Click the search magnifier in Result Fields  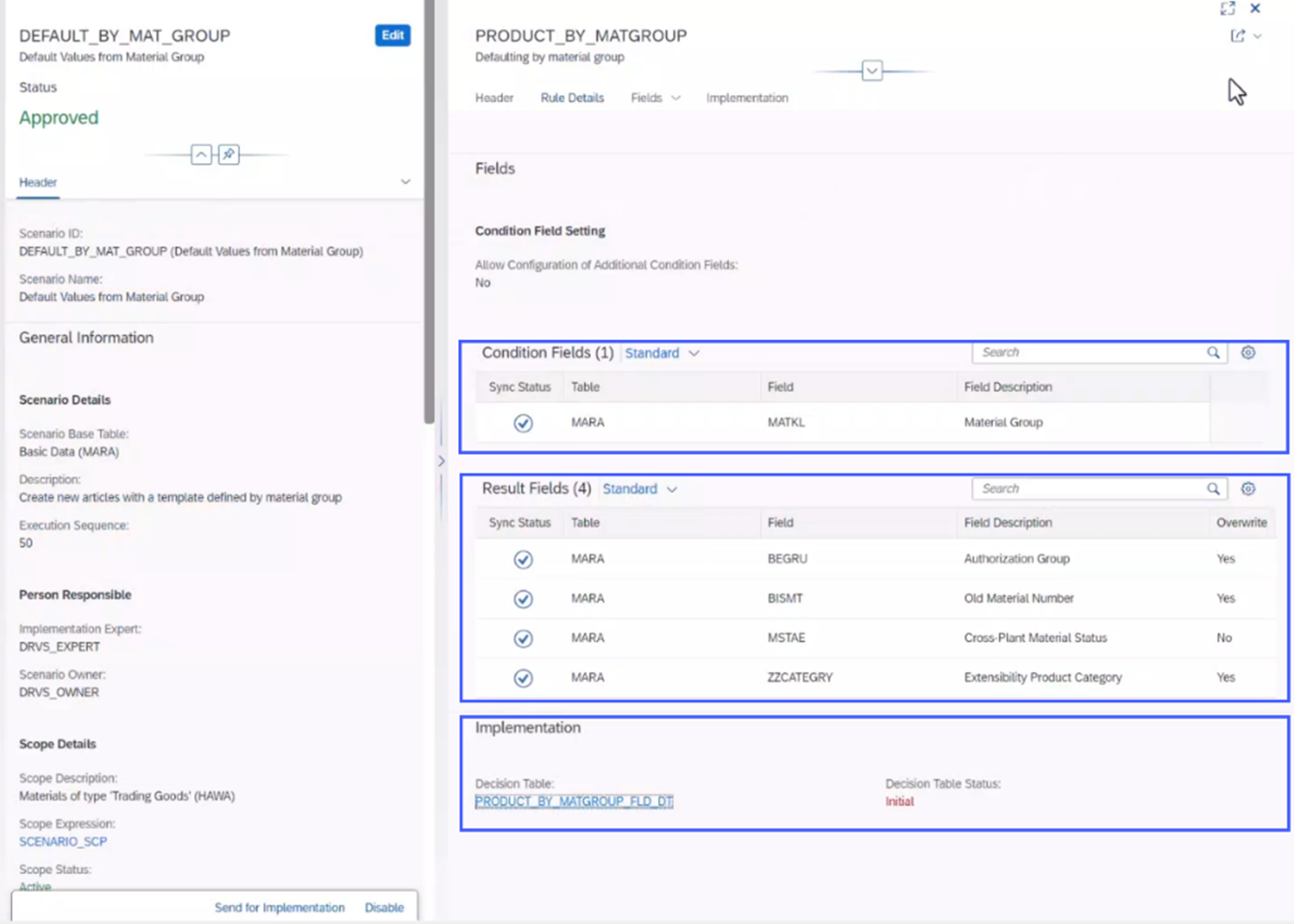tap(1213, 488)
